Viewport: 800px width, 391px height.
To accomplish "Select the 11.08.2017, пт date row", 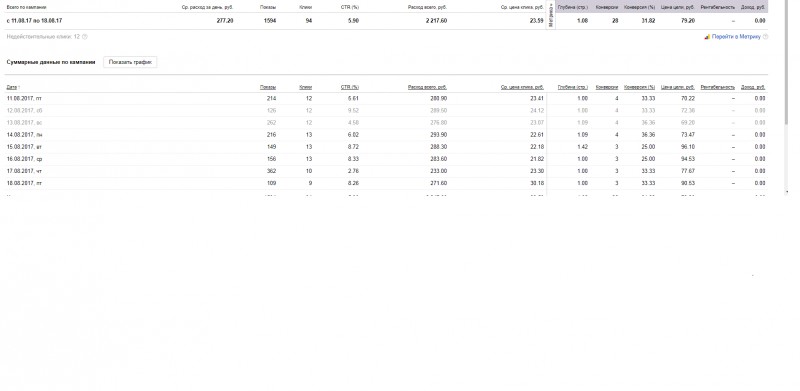I will point(387,99).
